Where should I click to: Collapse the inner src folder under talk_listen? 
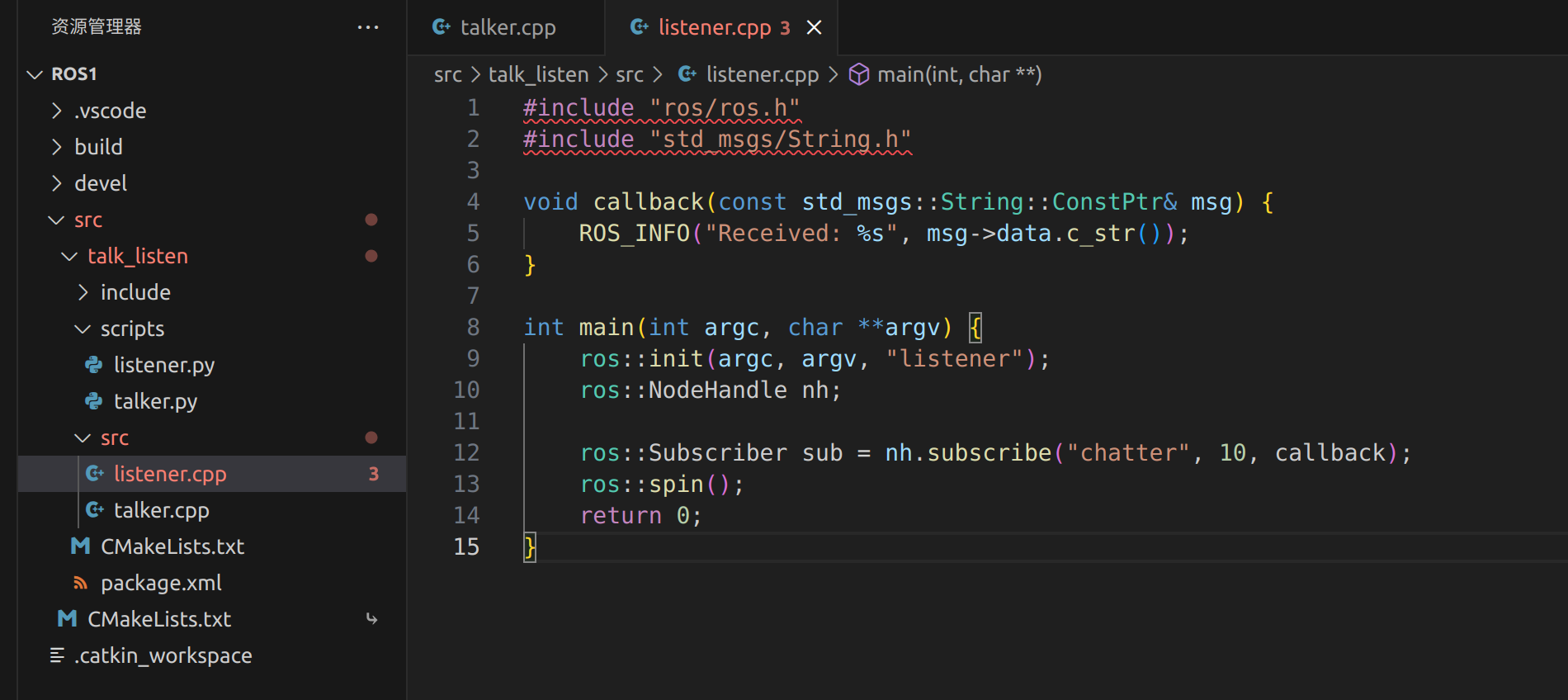[83, 437]
